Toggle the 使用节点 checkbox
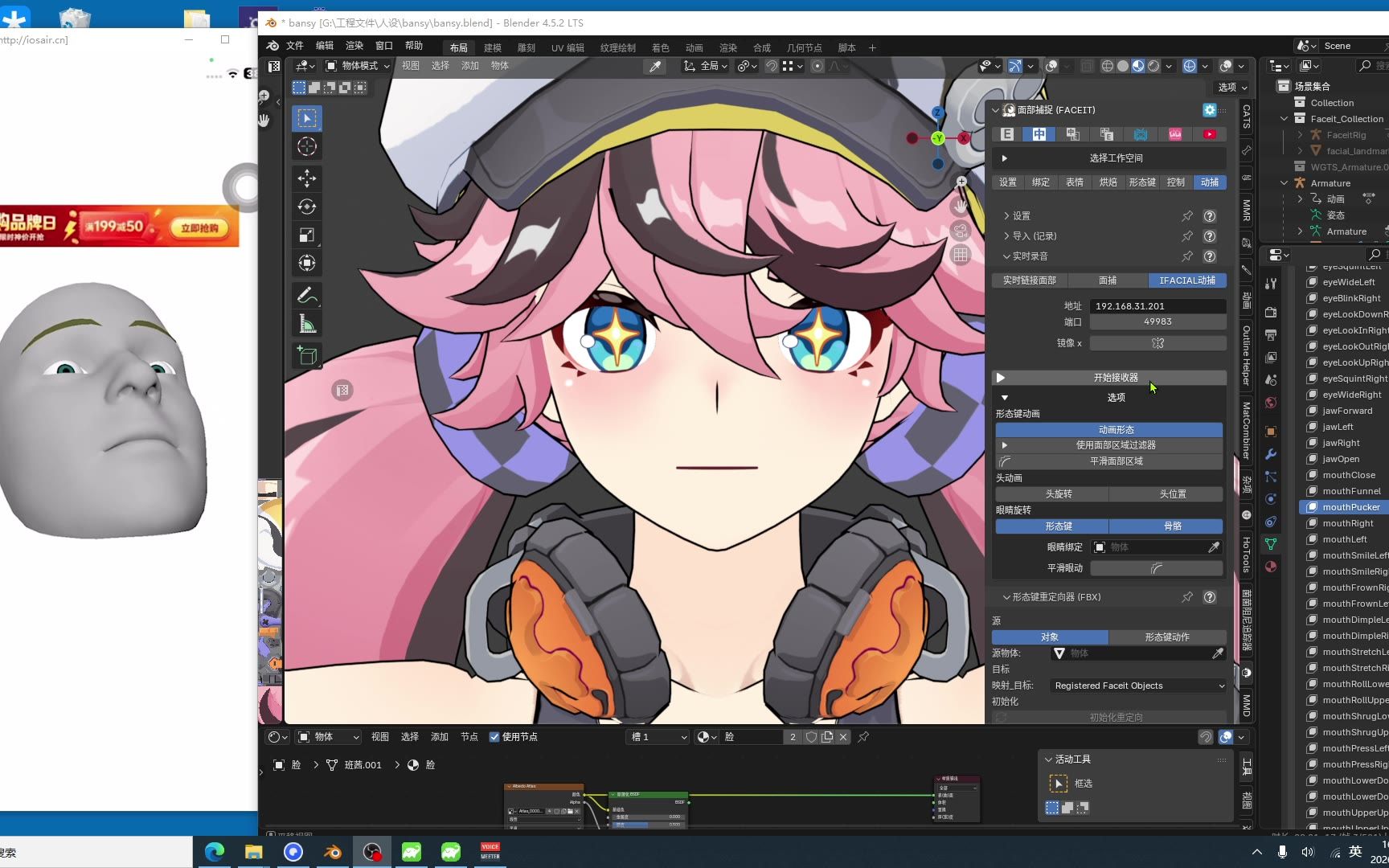The image size is (1389, 868). [494, 737]
